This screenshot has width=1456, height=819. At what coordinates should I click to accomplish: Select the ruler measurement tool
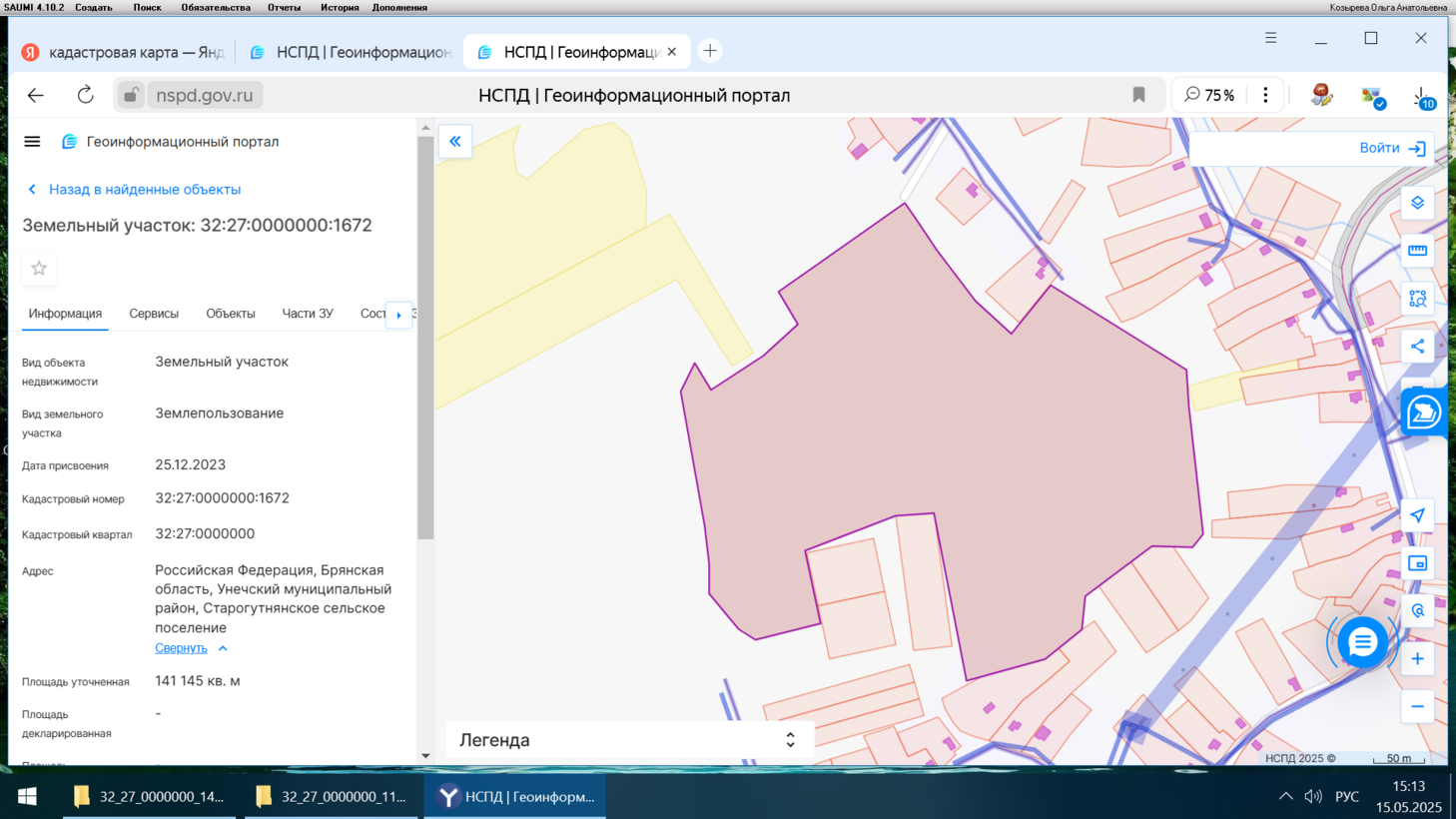click(1417, 251)
